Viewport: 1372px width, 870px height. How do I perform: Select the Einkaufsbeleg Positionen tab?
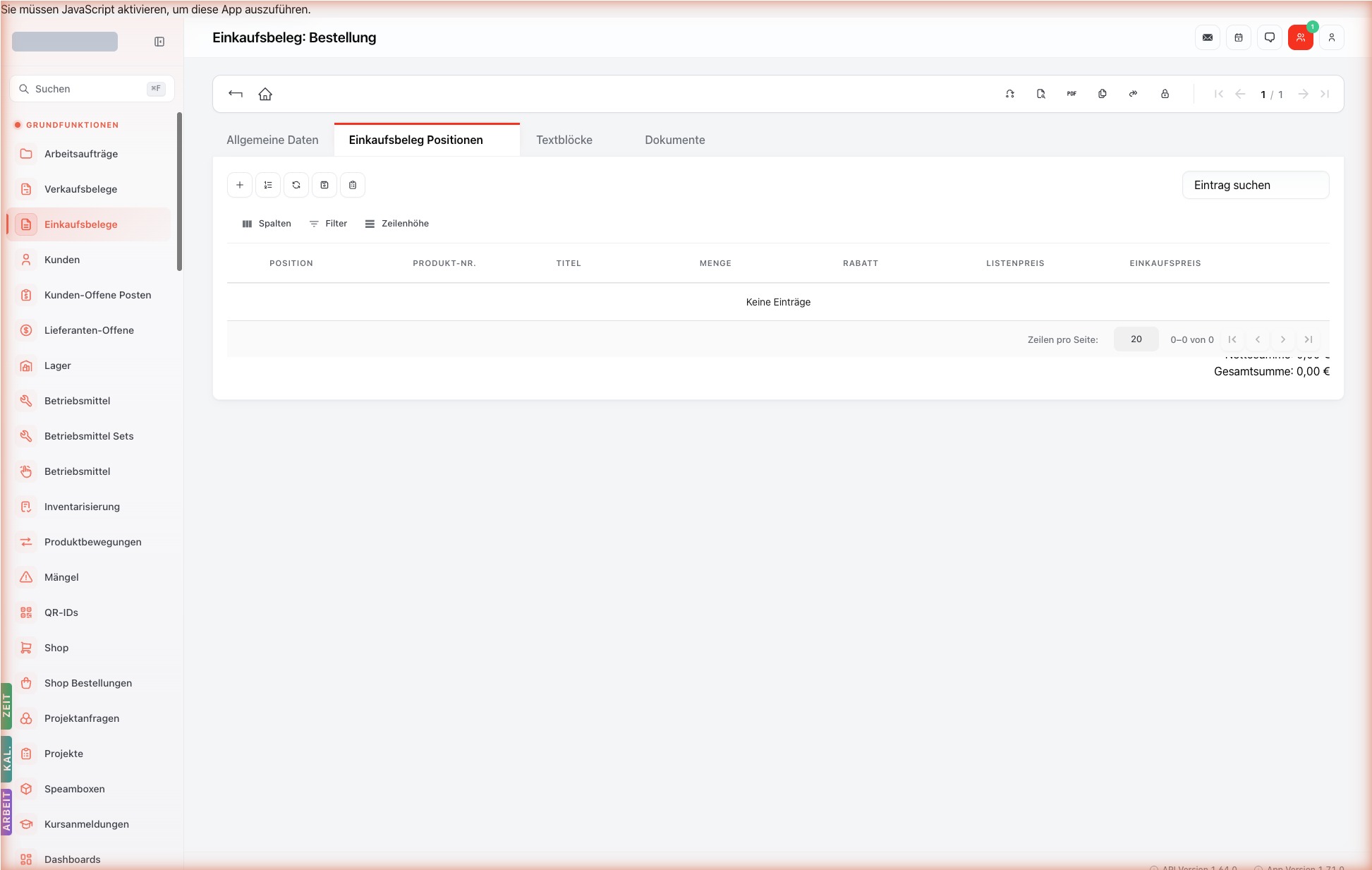pos(426,140)
